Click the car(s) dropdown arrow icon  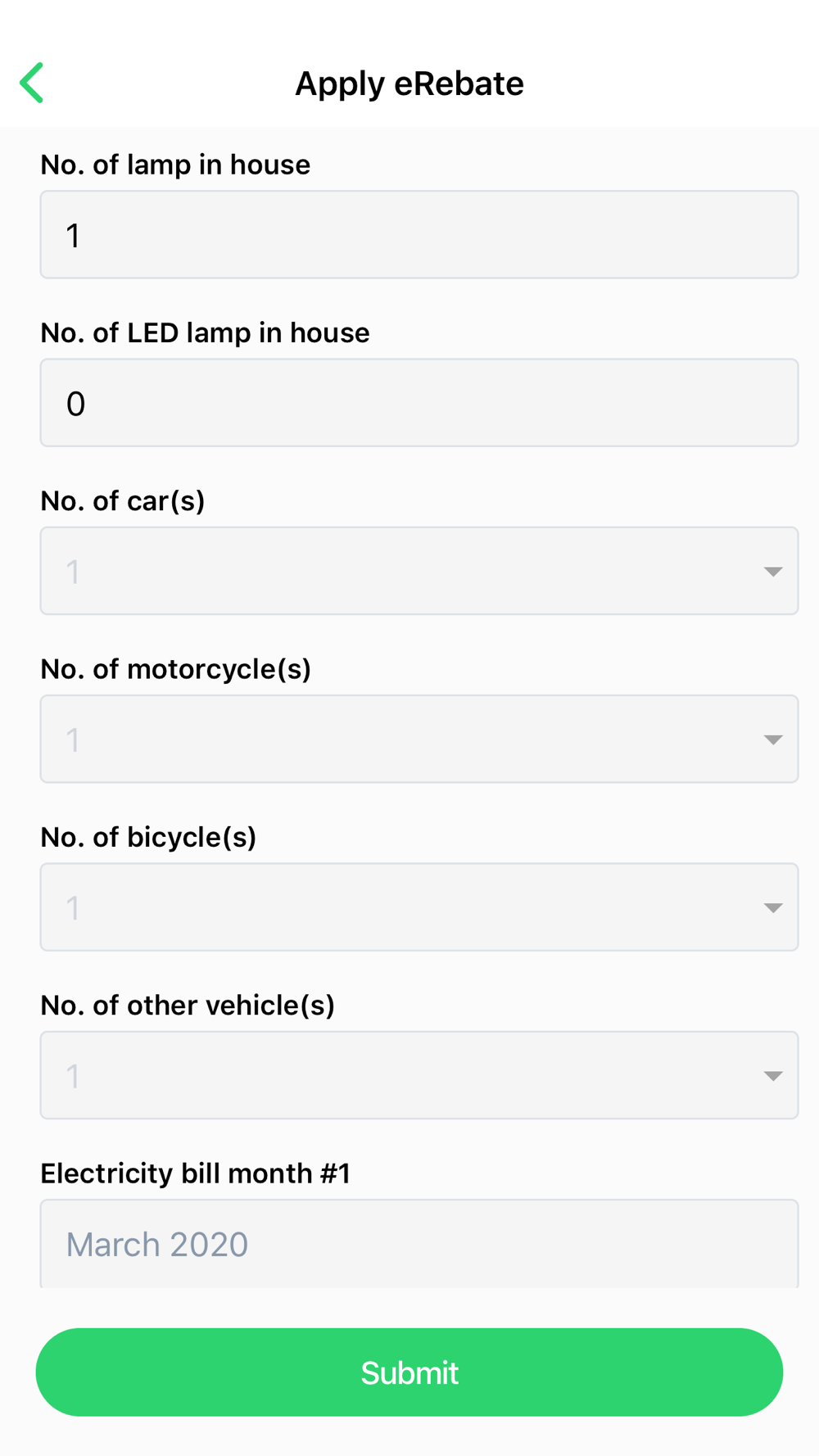click(772, 572)
